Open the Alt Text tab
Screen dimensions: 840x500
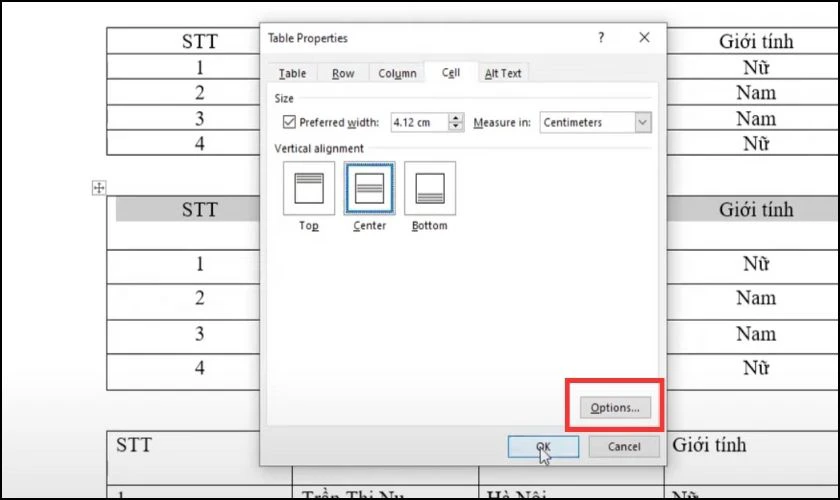point(503,73)
